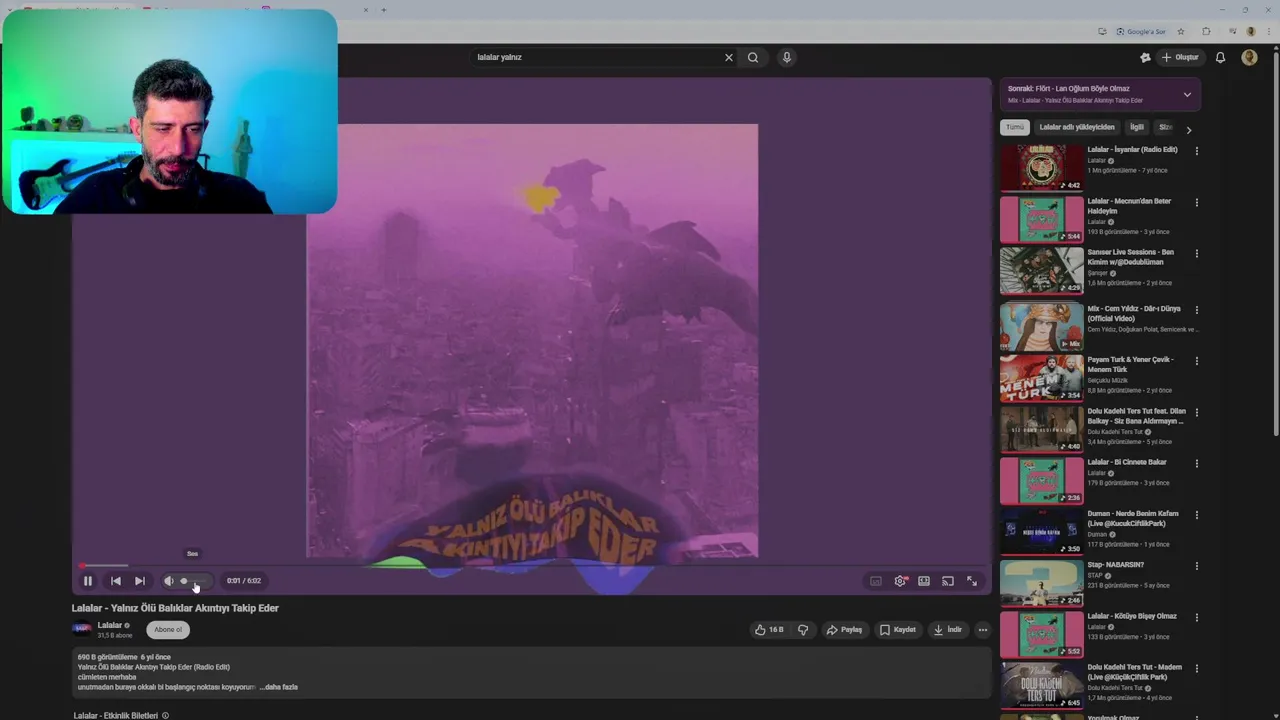Select the Lalalar adlı yükleyiciden chip
The height and width of the screenshot is (720, 1280).
[x=1077, y=128]
